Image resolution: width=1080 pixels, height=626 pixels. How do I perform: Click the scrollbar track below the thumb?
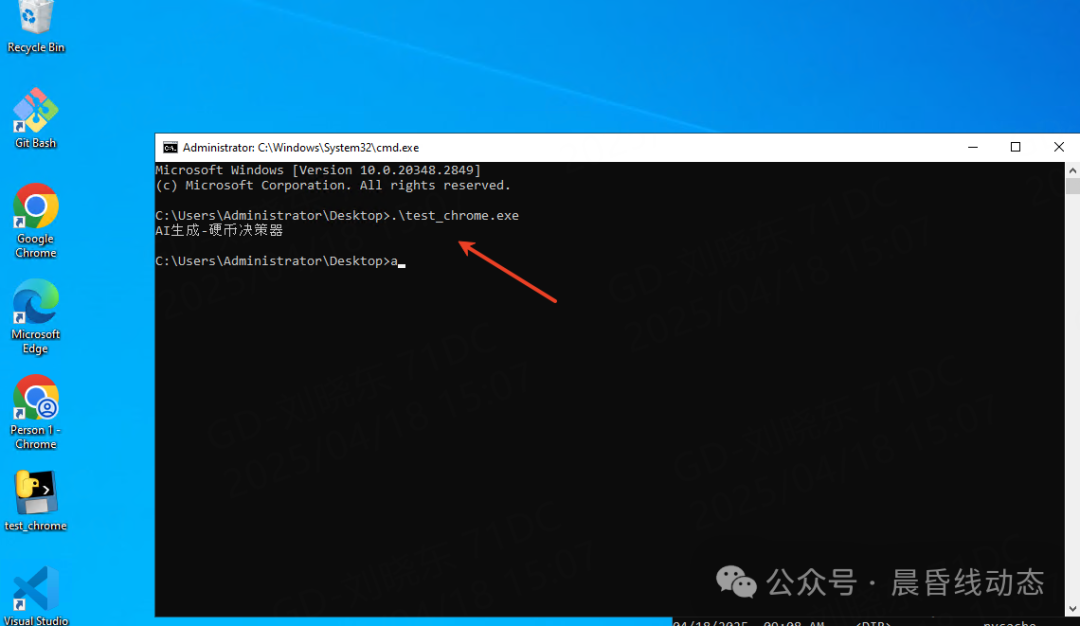(1072, 400)
